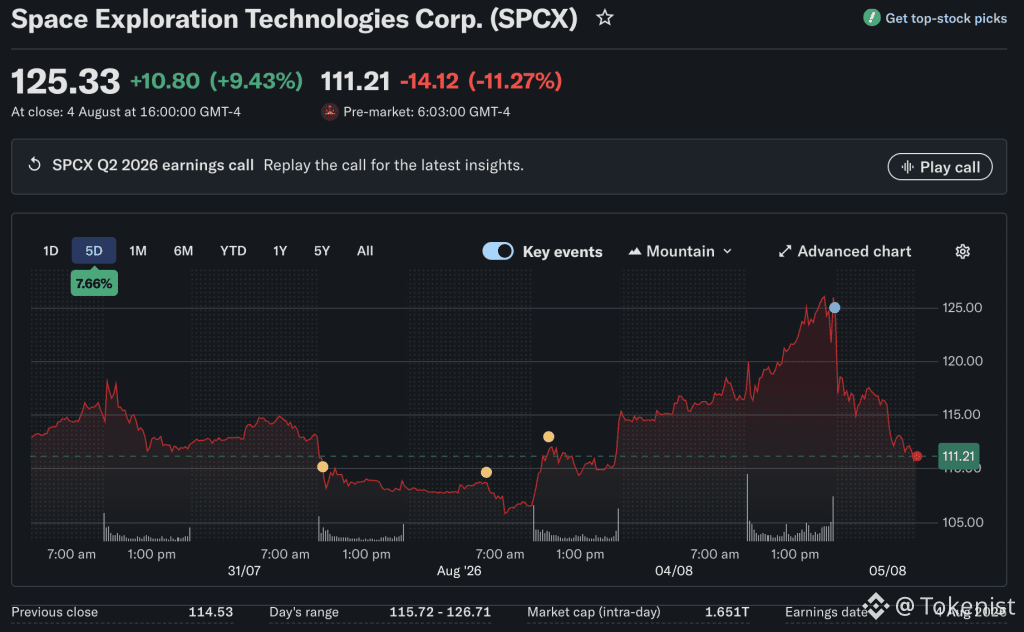Show the All time range
This screenshot has width=1024, height=632.
[365, 251]
